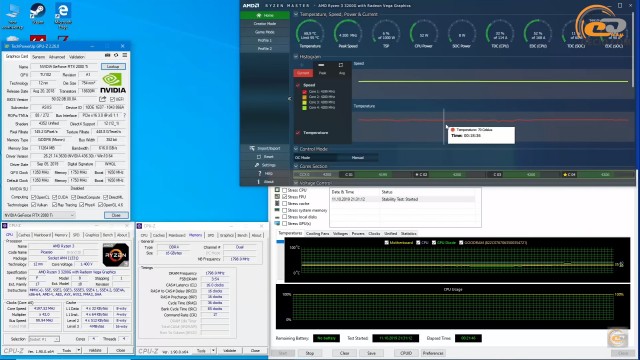This screenshot has width=640, height=360.
Task: Click the Bus Interface question mark in GPU-Z
Action: point(124,116)
